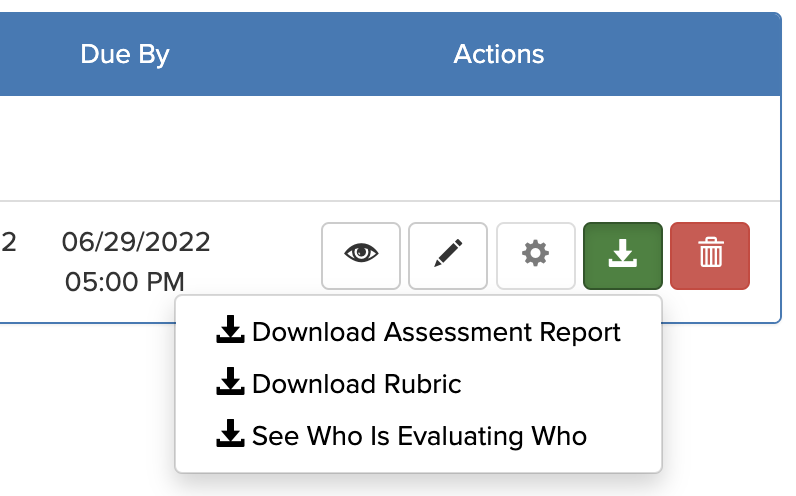796x496 pixels.
Task: Open settings with the gear icon button
Action: [536, 256]
